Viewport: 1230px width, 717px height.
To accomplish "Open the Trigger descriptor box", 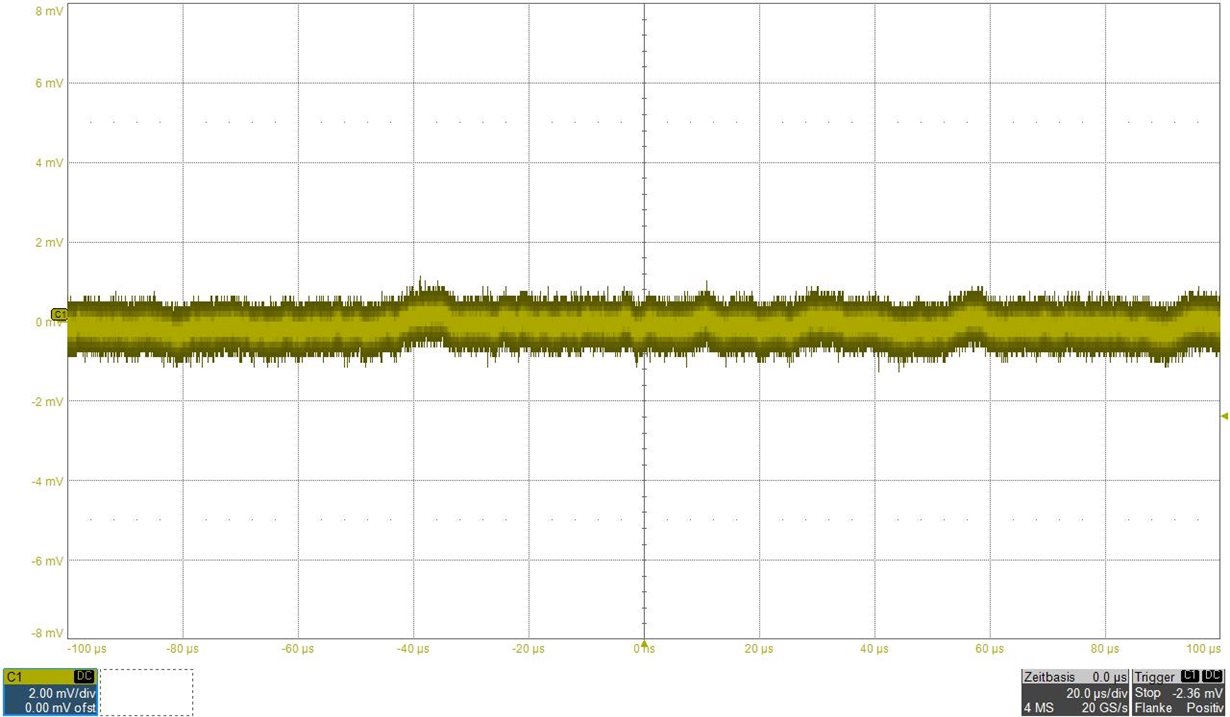I will [x=1178, y=692].
